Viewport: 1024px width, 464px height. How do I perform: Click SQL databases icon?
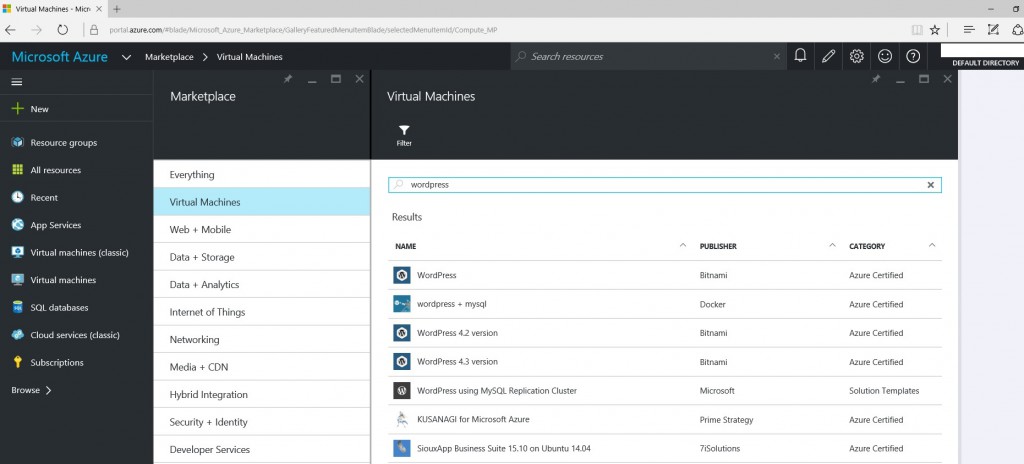(18, 307)
